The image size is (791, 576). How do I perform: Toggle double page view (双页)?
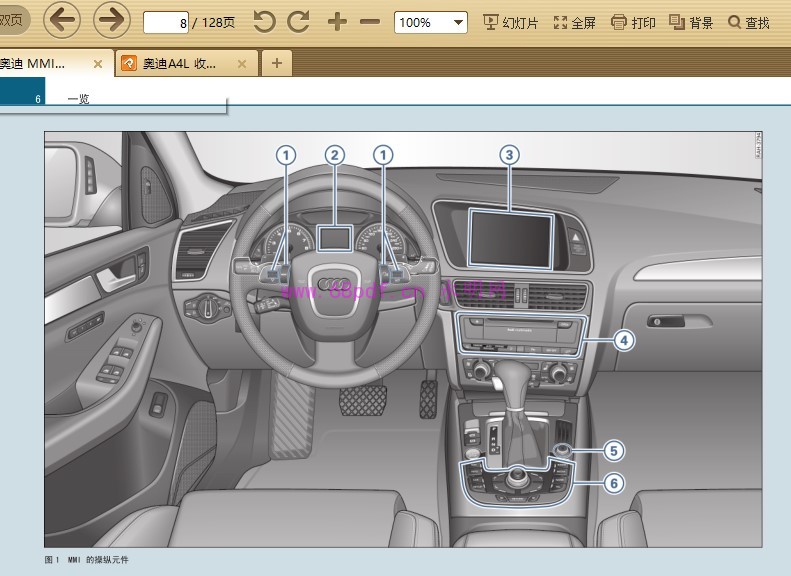point(12,20)
